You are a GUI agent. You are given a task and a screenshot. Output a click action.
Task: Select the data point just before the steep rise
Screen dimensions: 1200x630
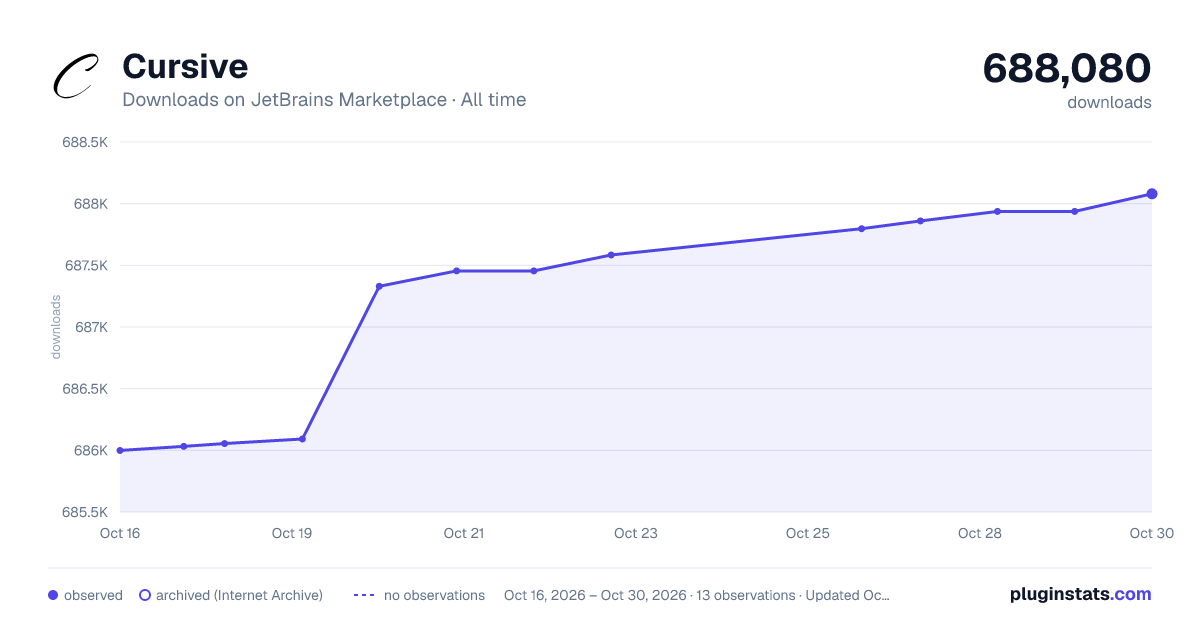[302, 439]
